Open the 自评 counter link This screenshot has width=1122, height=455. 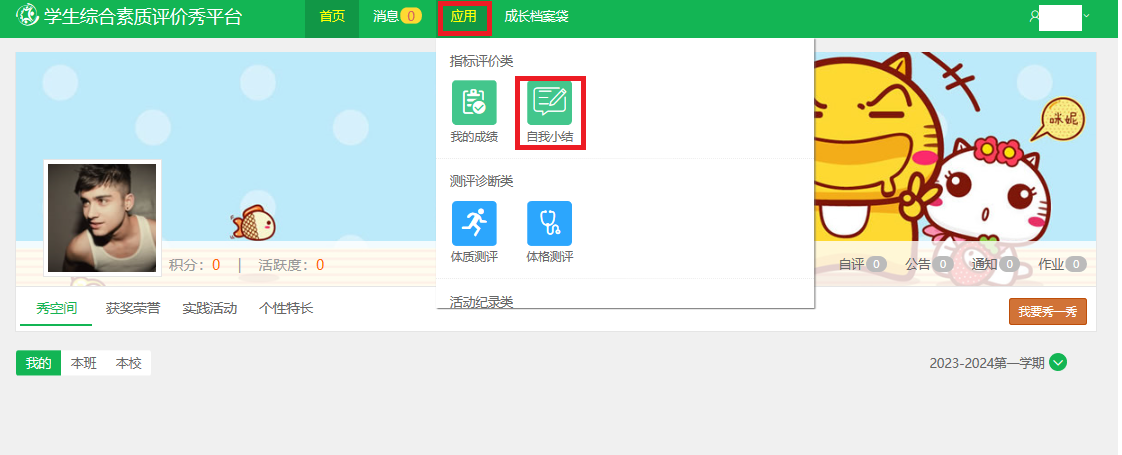tap(862, 265)
